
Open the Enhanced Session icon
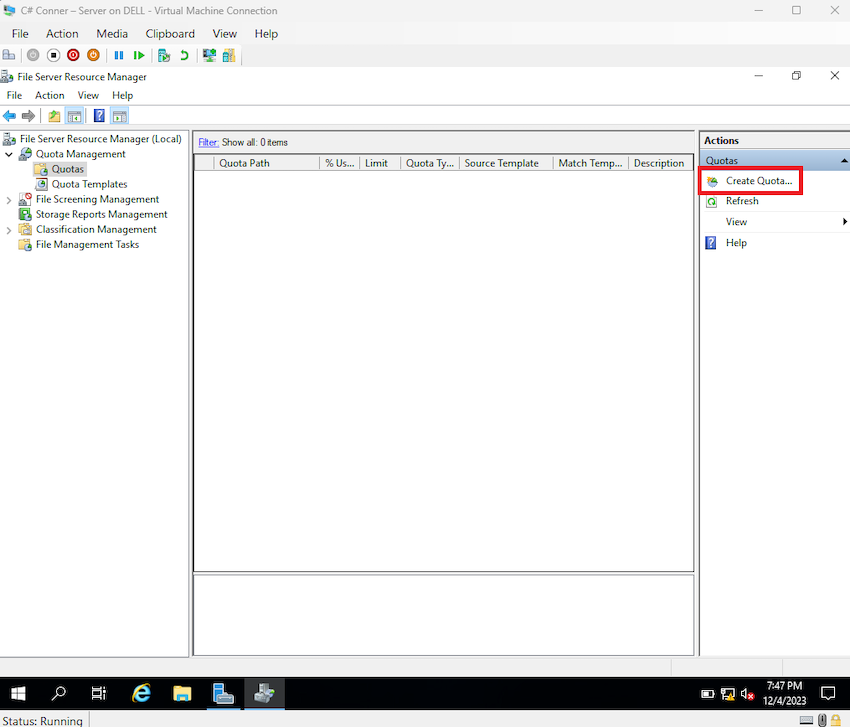tap(208, 55)
